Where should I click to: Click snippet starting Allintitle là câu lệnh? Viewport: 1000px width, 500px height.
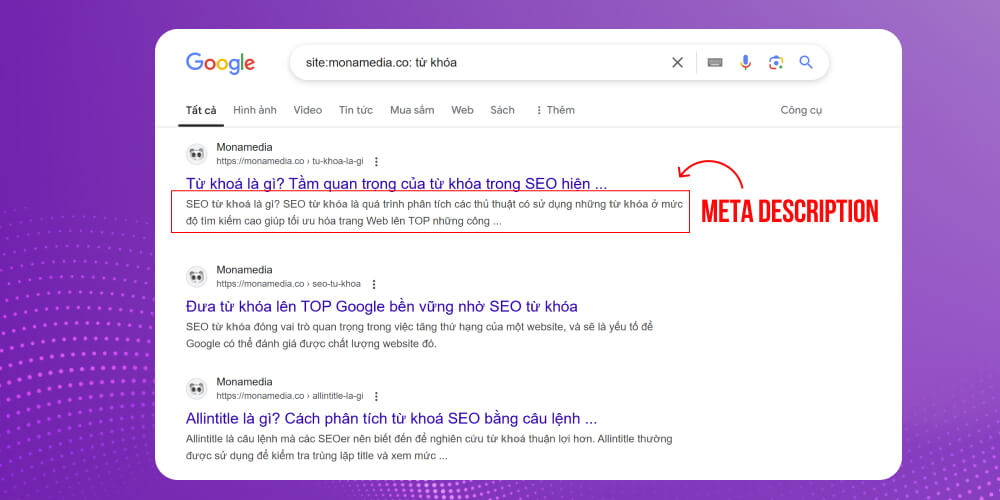(x=429, y=448)
